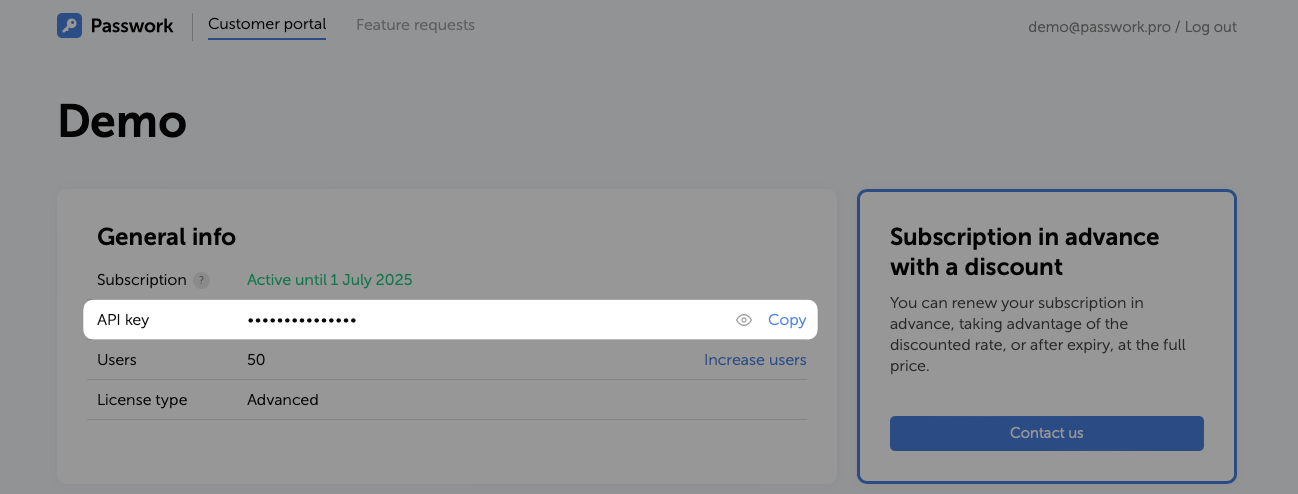This screenshot has height=494, width=1298.
Task: Click the Users count value 50
Action: click(256, 360)
